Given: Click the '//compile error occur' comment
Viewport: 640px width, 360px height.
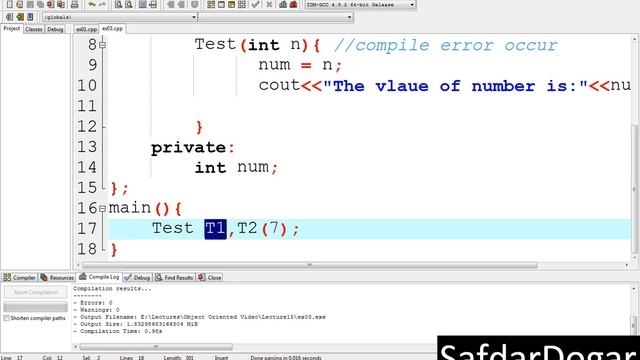Looking at the screenshot, I should [x=446, y=45].
